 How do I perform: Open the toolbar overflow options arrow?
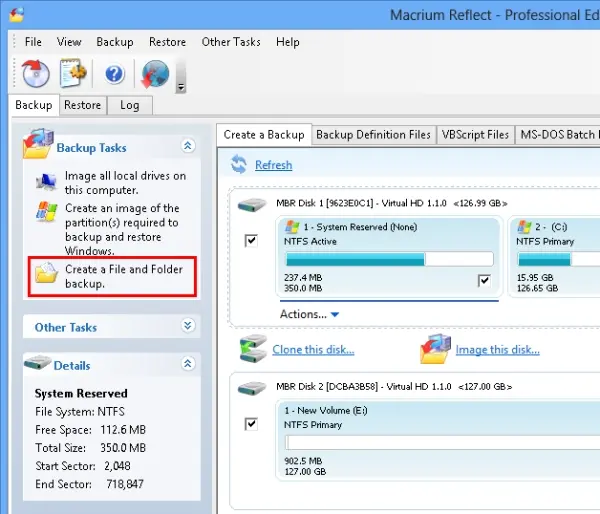(x=181, y=87)
